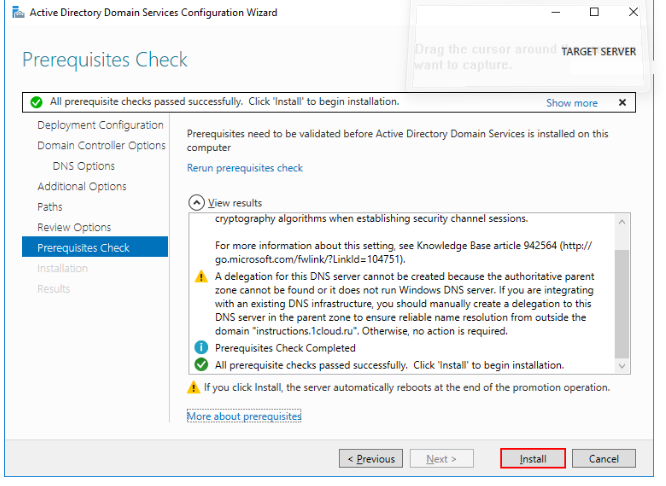This screenshot has width=666, height=486.
Task: Click the grayed-out Installation step
Action: click(62, 268)
